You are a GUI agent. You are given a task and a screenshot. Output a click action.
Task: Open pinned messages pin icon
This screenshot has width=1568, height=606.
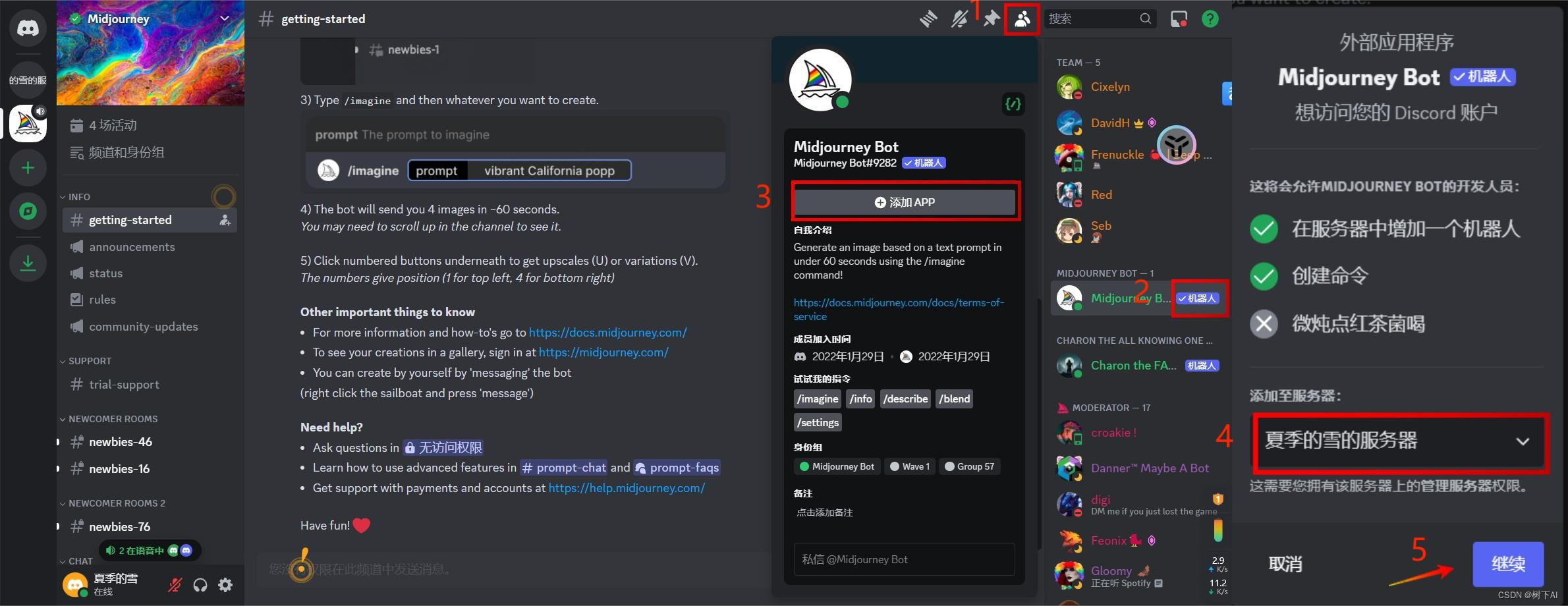pos(991,19)
